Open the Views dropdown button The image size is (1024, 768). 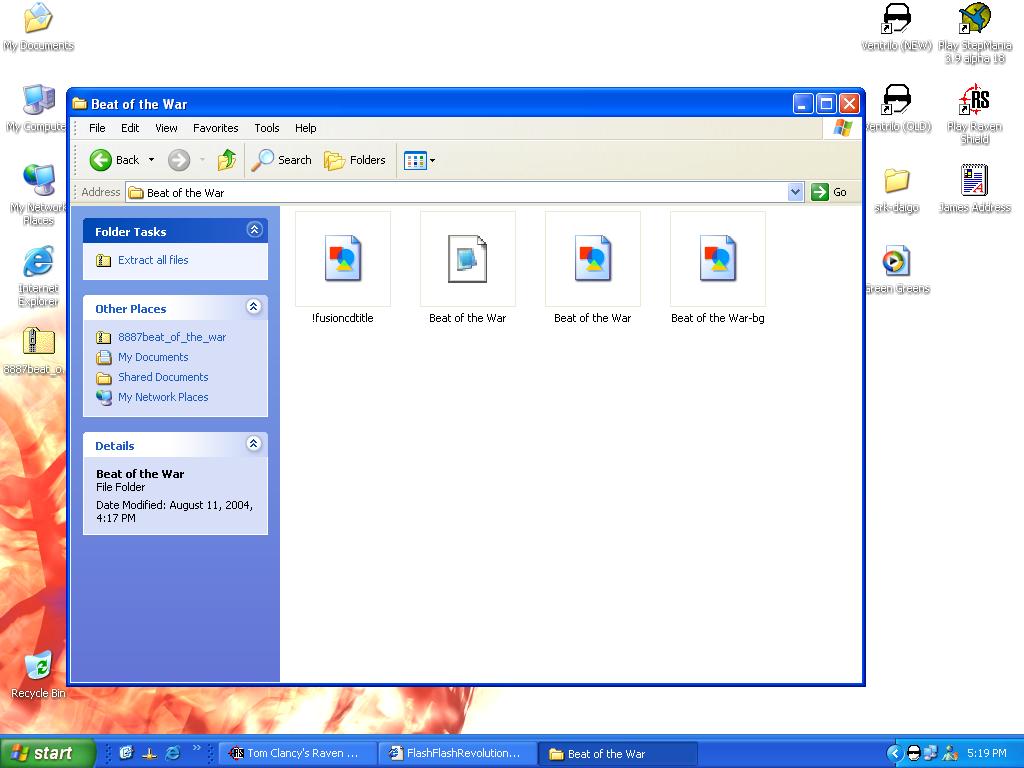(419, 160)
